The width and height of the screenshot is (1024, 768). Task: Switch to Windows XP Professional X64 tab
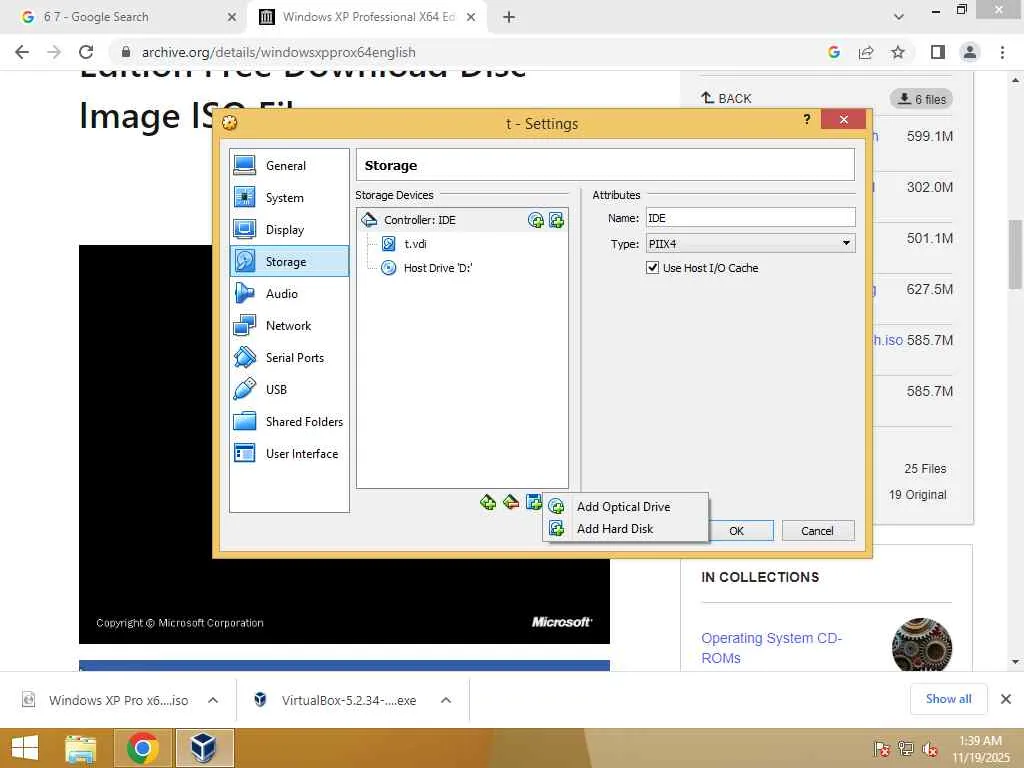[x=366, y=17]
